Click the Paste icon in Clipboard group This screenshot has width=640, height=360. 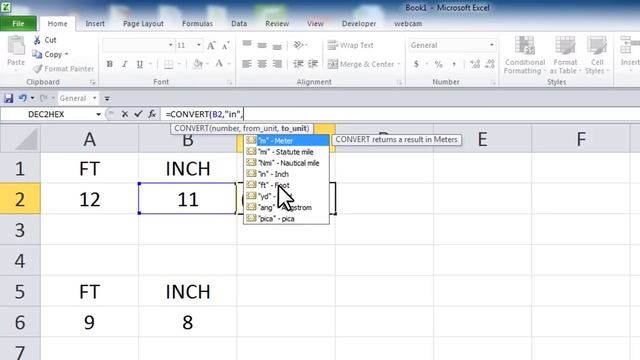(x=16, y=46)
